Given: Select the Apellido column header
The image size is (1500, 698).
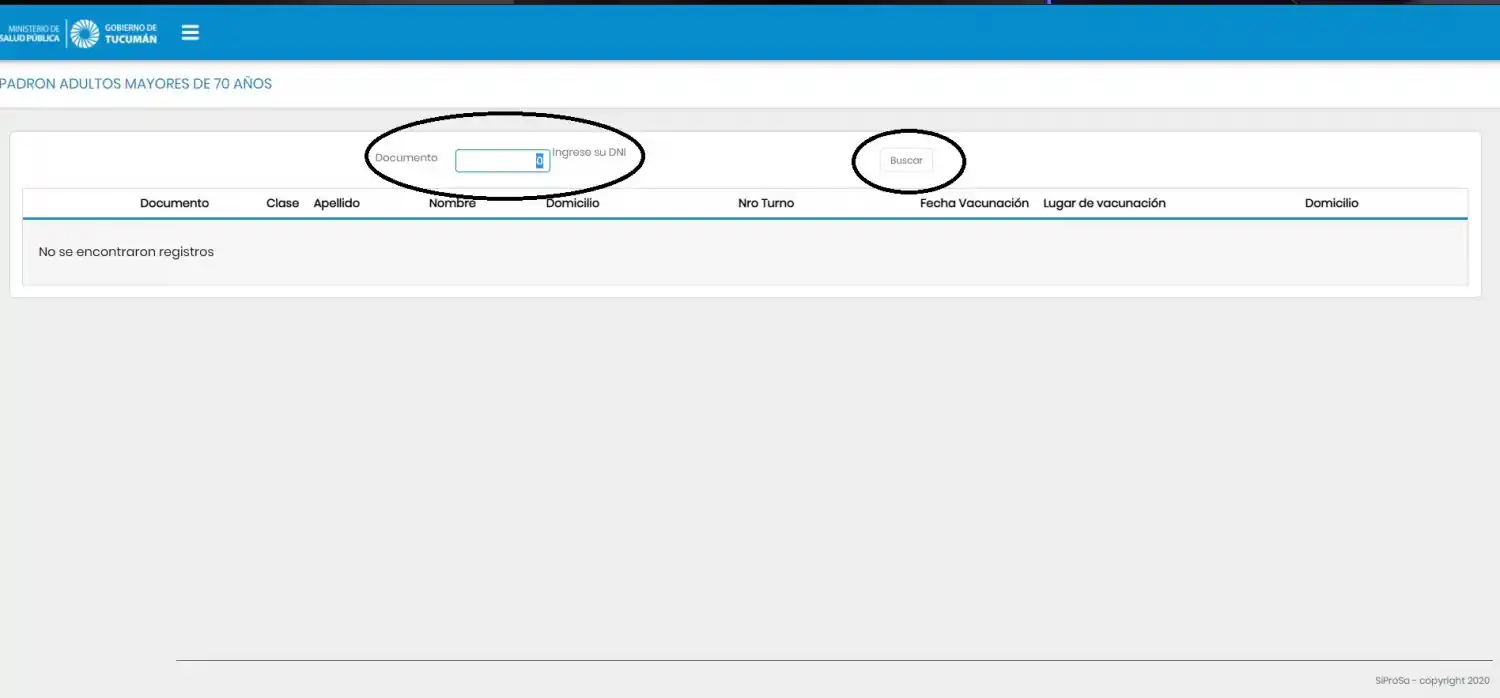Looking at the screenshot, I should click(336, 203).
